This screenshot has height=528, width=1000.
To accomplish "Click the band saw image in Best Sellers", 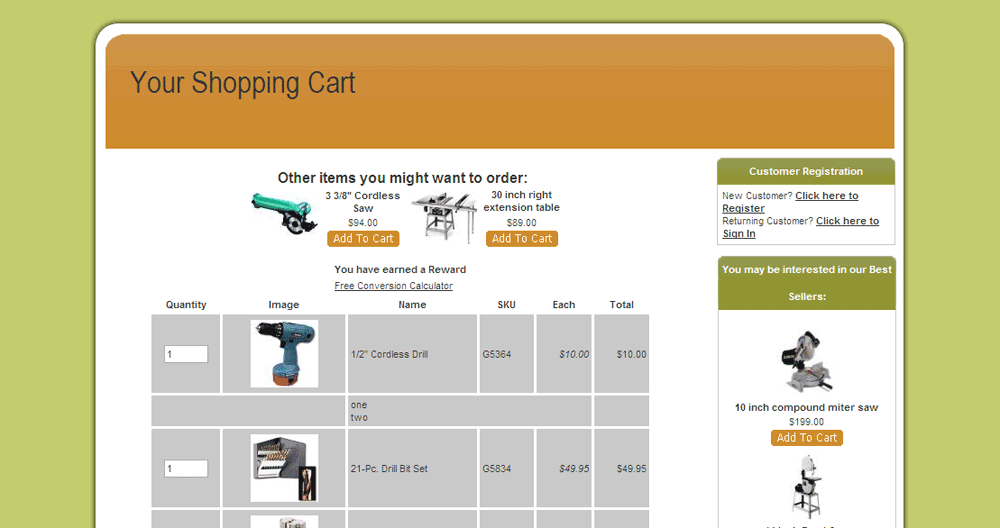I will [806, 486].
